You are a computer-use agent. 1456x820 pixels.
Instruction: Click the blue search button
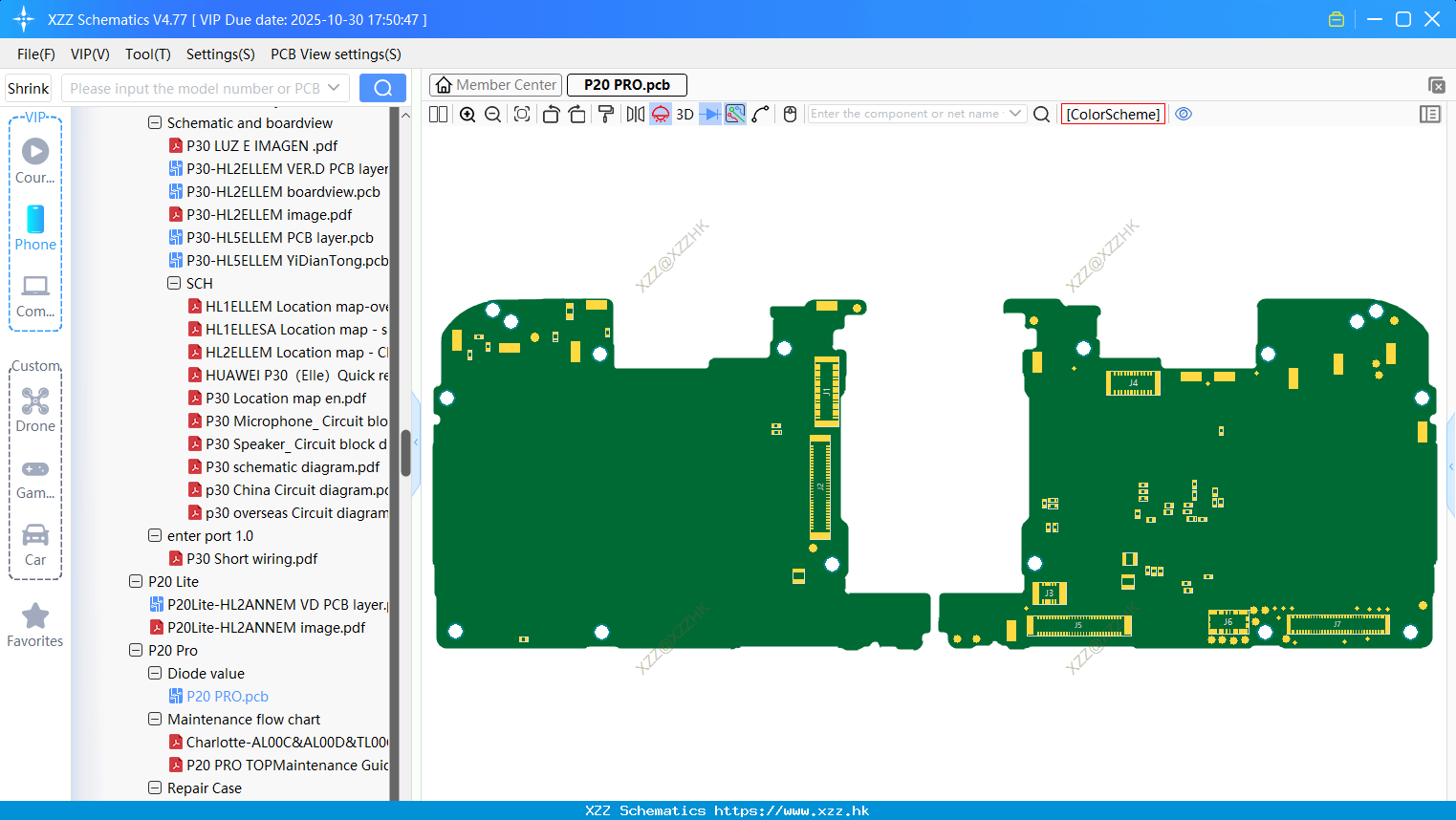382,88
